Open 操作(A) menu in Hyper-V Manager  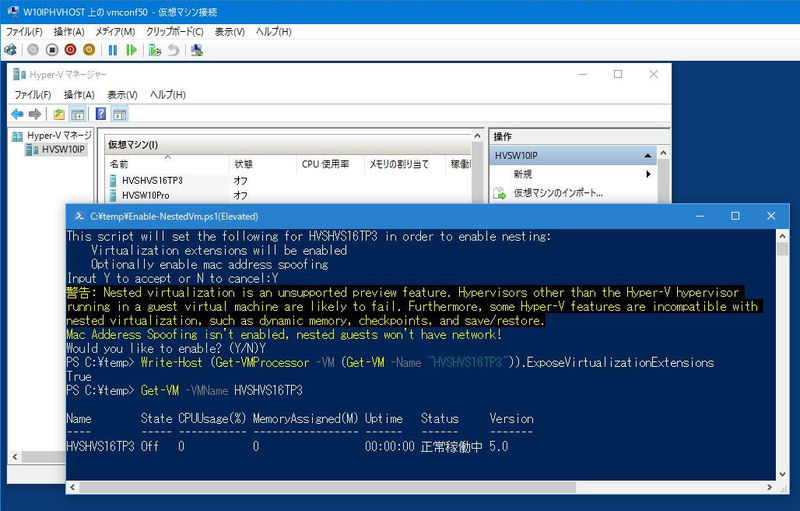[79, 95]
